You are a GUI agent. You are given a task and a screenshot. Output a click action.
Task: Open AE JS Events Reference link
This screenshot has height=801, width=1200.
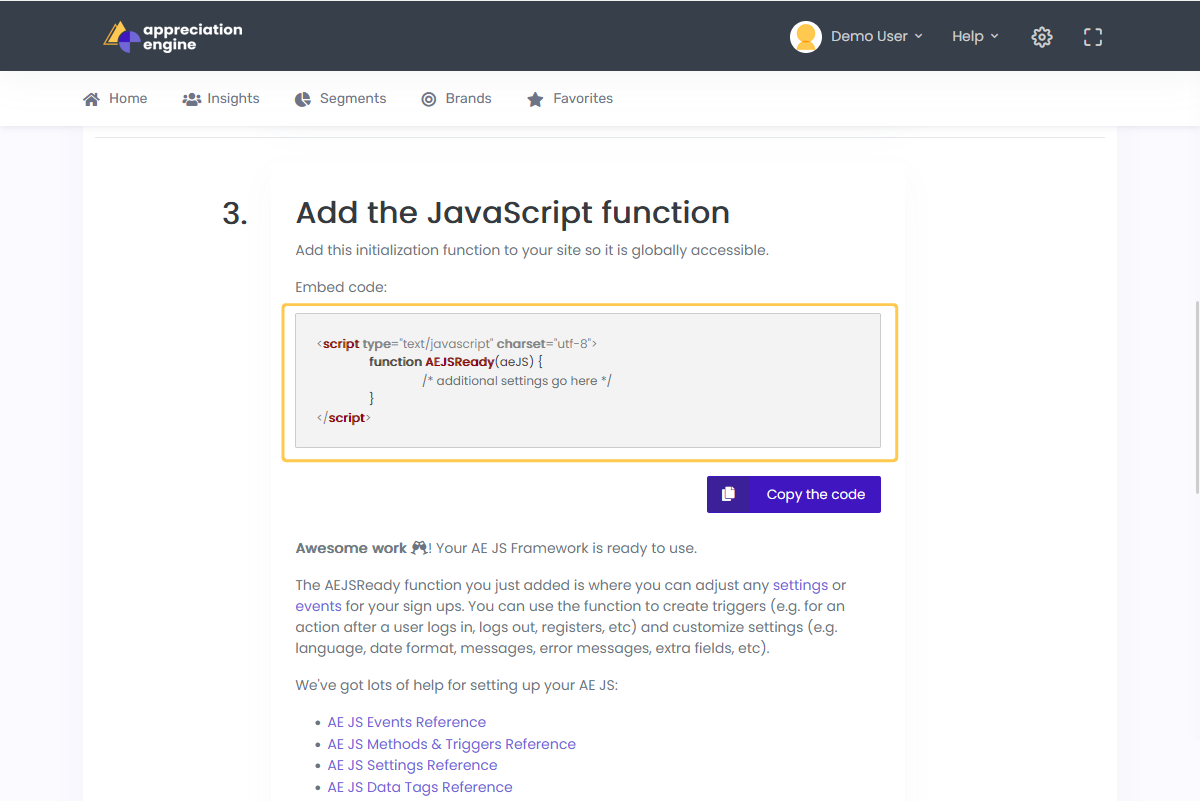(x=407, y=722)
